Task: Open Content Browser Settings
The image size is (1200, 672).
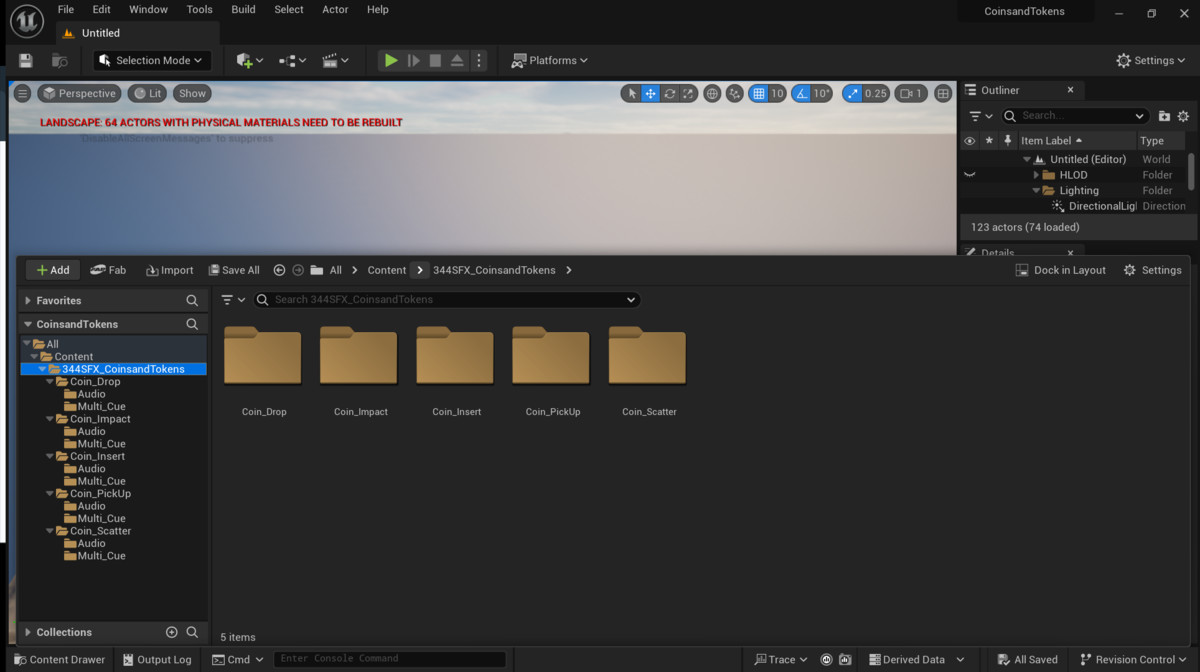Action: tap(1152, 270)
